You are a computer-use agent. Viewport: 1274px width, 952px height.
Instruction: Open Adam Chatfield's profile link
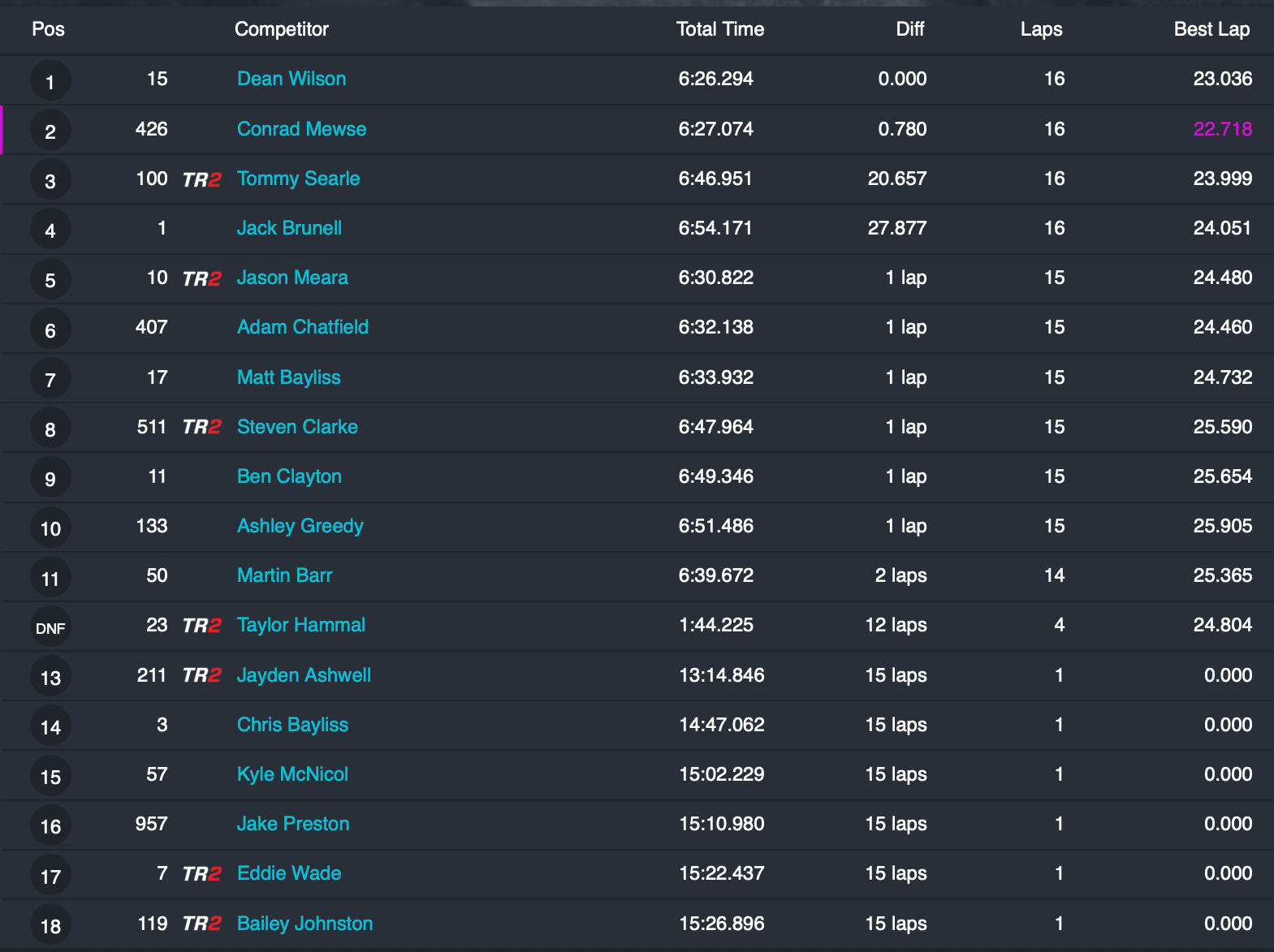pos(302,327)
